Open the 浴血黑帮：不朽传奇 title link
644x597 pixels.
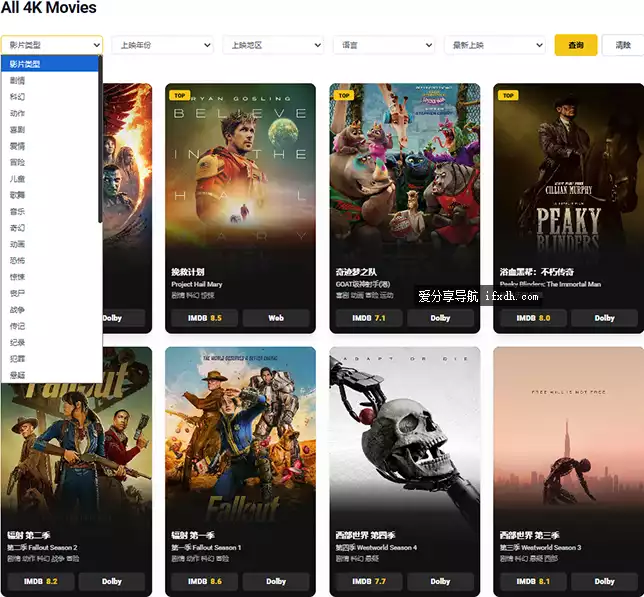537,272
